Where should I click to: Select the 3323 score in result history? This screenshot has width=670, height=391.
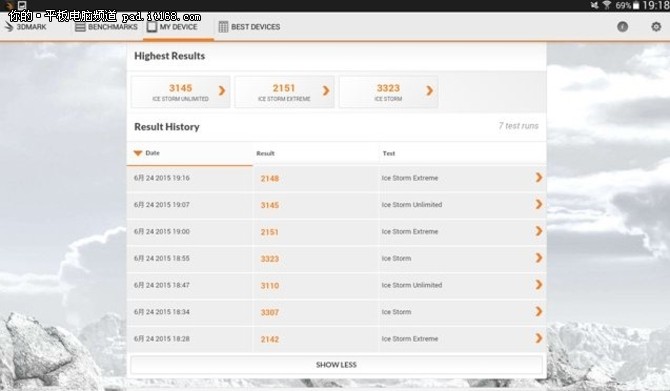coord(270,259)
